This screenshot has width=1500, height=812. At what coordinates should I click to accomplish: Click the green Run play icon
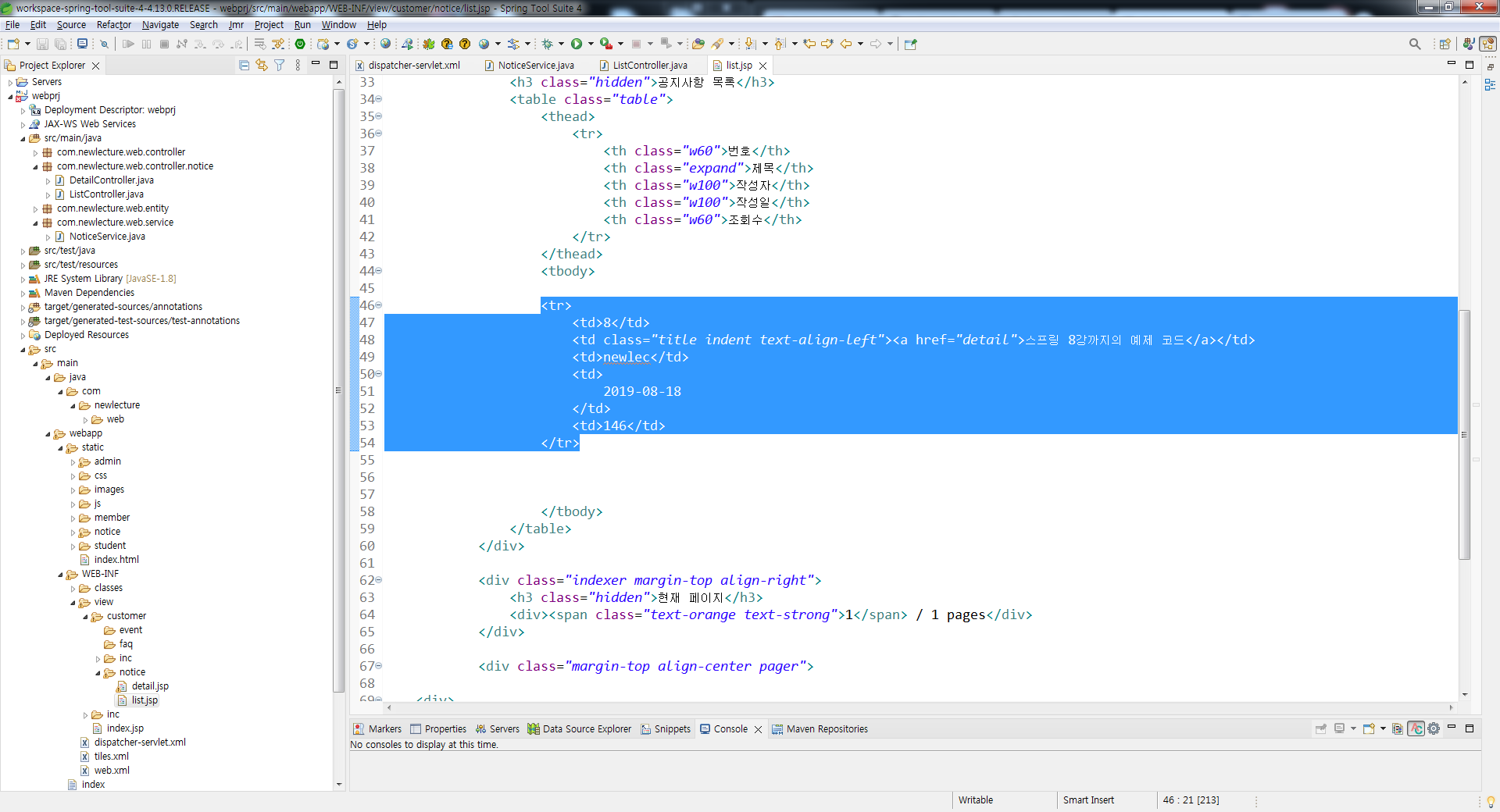click(x=577, y=44)
